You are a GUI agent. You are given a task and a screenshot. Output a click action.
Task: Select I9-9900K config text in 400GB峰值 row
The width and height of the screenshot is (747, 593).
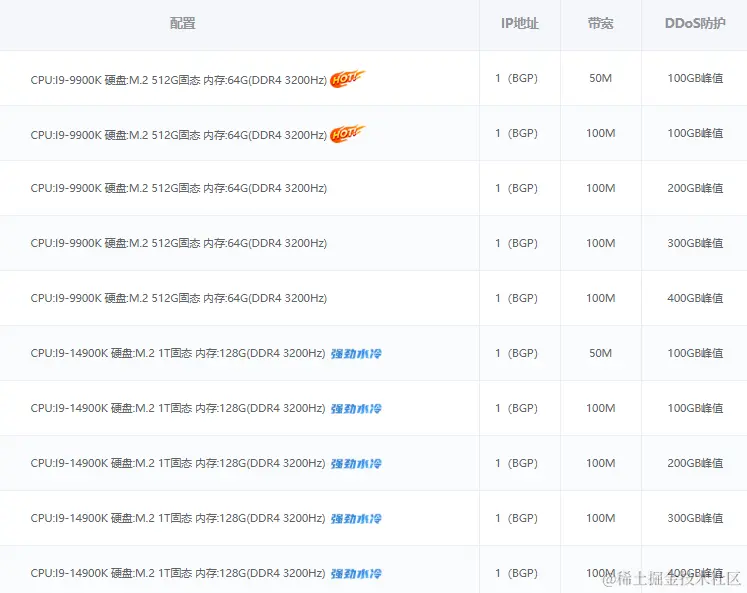[x=179, y=298]
